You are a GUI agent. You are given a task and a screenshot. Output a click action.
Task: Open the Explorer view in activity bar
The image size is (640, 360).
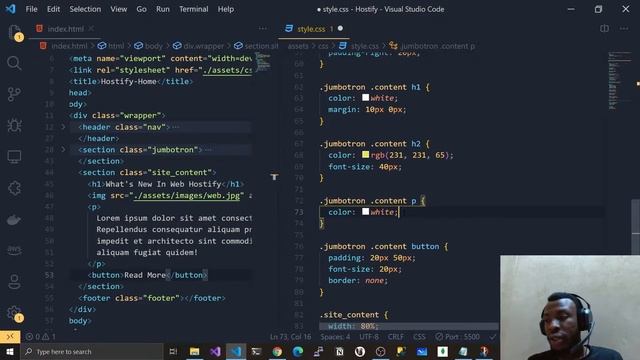14,32
